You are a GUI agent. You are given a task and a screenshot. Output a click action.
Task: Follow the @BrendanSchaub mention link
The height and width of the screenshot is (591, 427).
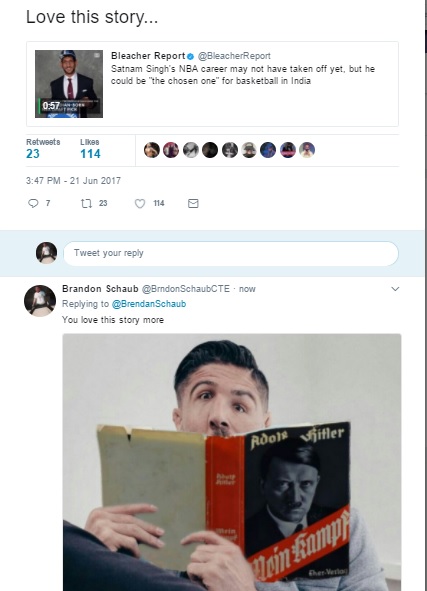coord(149,304)
